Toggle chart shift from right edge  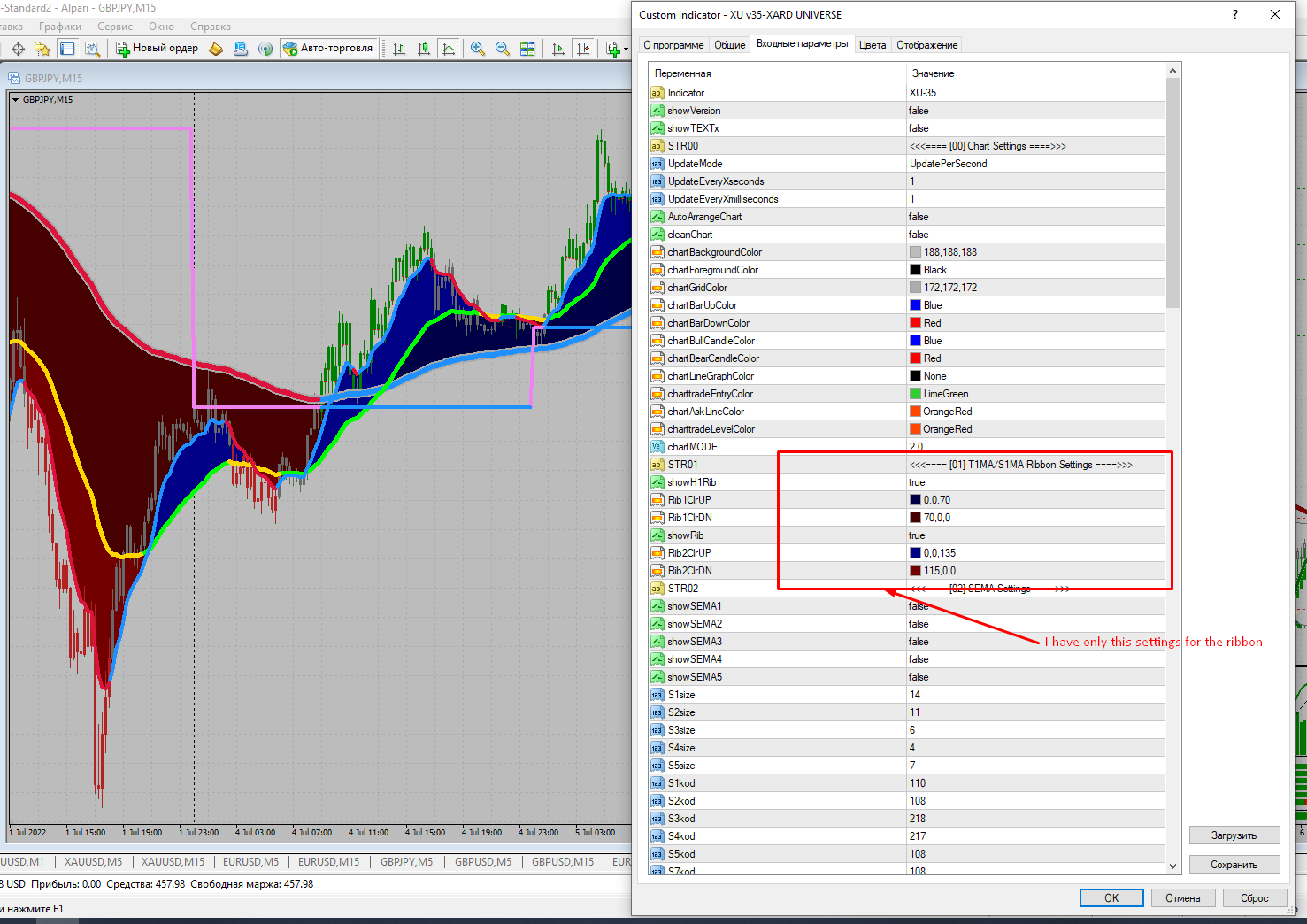pyautogui.click(x=583, y=49)
